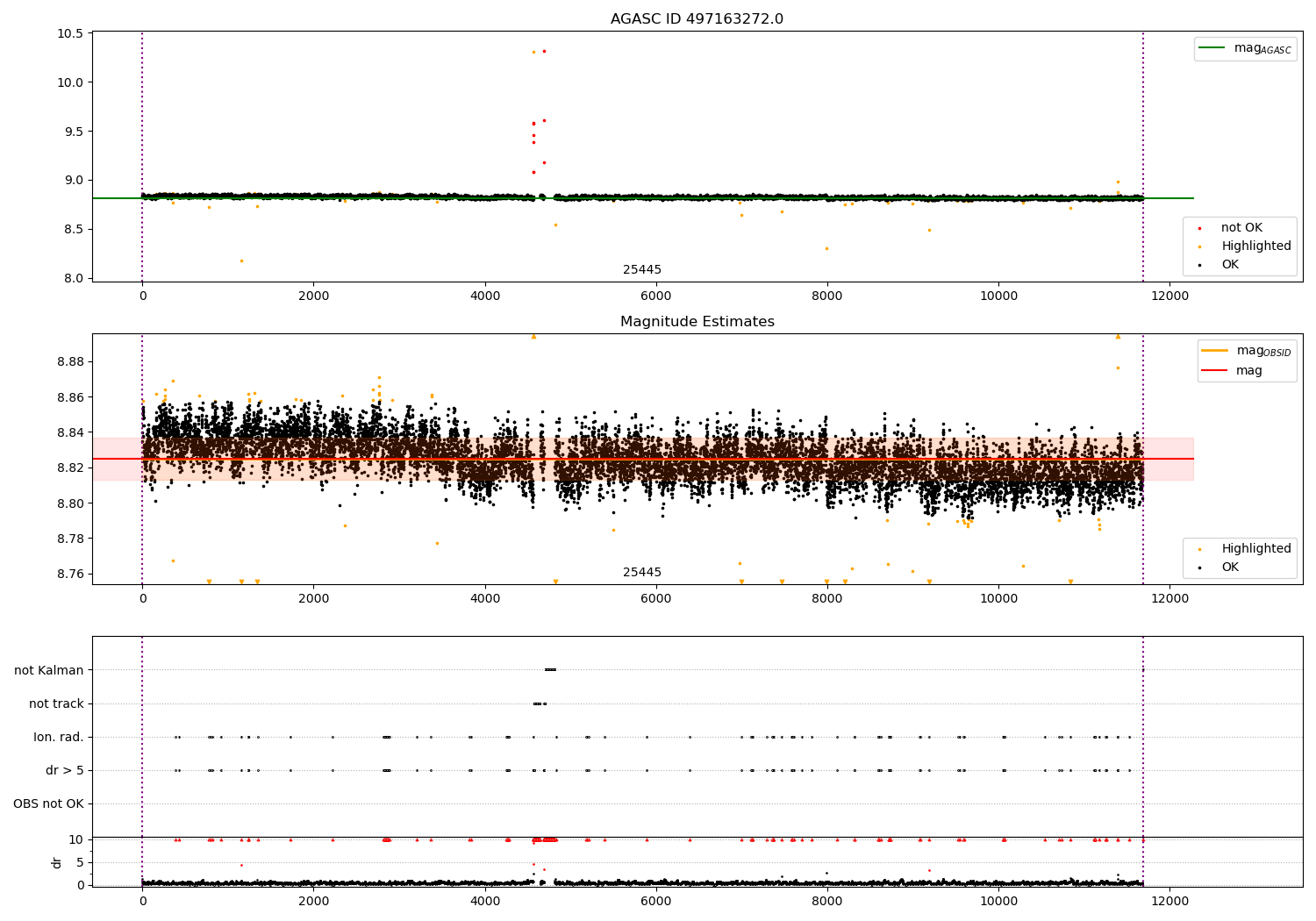
Task: Click the 'mag OBSID' legend label
Action: [x=1263, y=352]
